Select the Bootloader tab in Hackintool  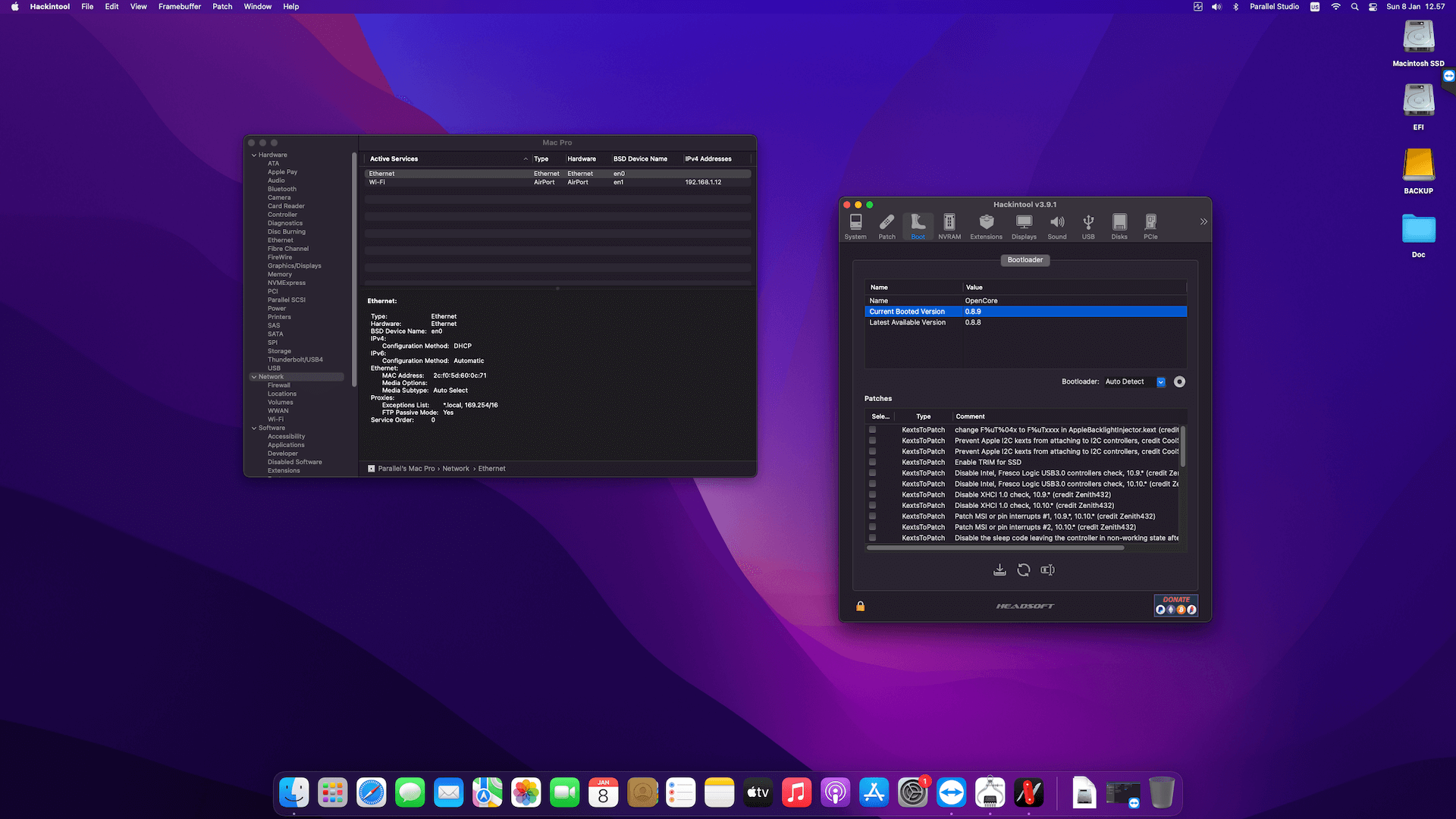(x=1025, y=260)
